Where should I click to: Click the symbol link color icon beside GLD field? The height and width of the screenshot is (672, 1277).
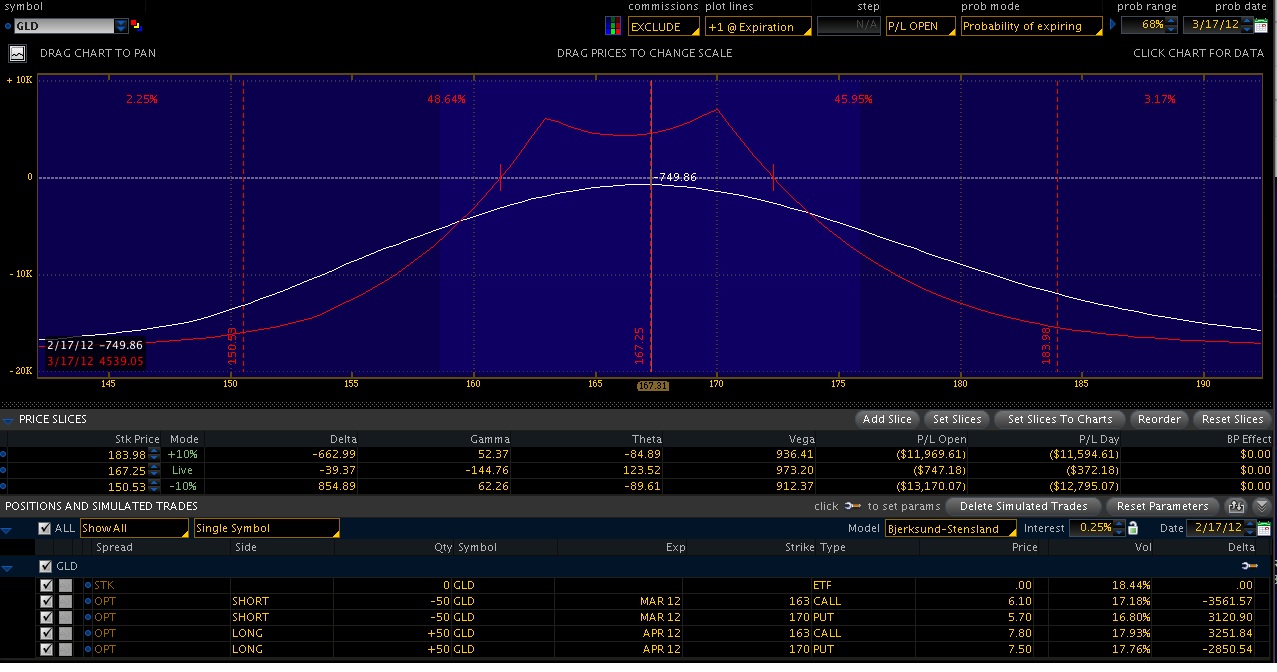tap(136, 26)
